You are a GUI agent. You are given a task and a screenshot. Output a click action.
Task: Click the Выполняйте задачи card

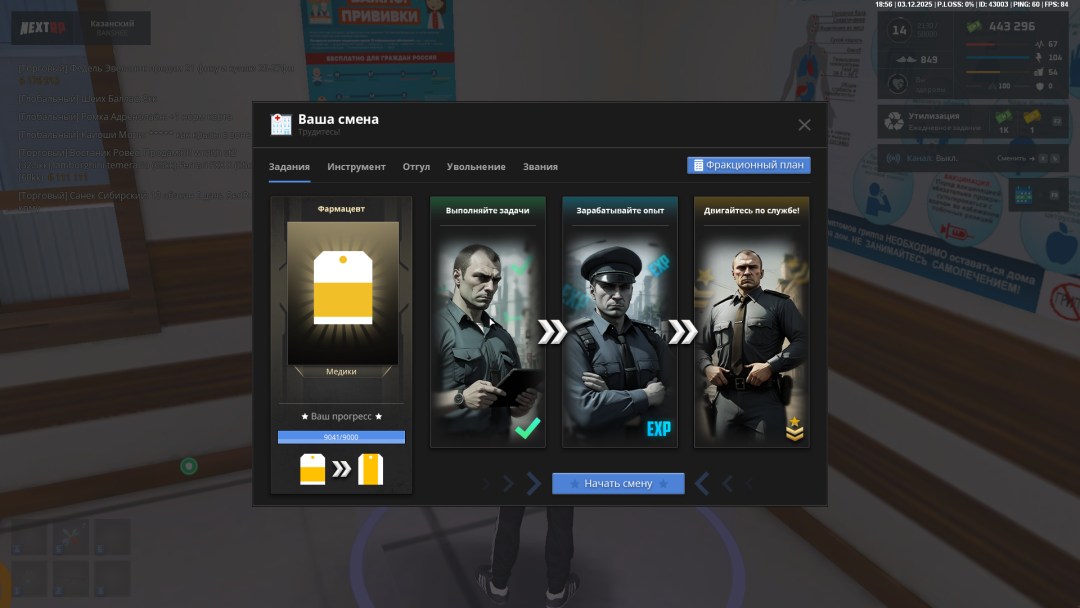(x=488, y=322)
